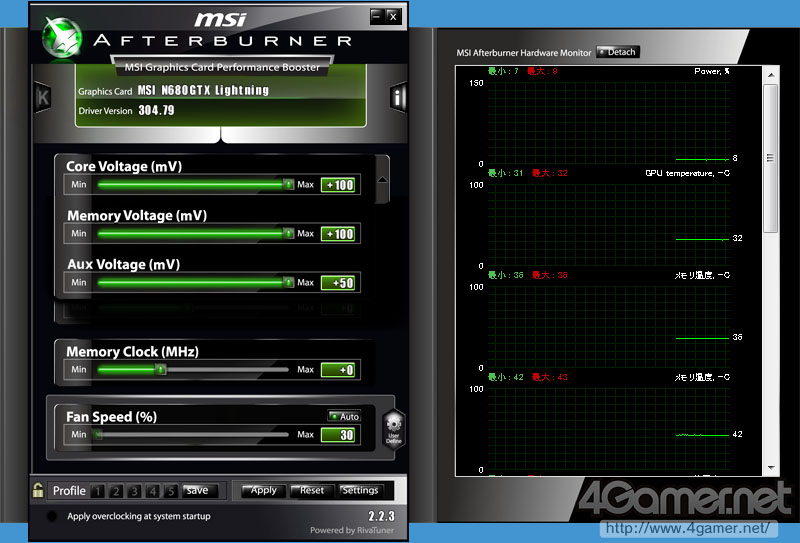The height and width of the screenshot is (543, 800).
Task: Click the MSI Afterburner Hardware Monitor title
Action: coord(523,53)
